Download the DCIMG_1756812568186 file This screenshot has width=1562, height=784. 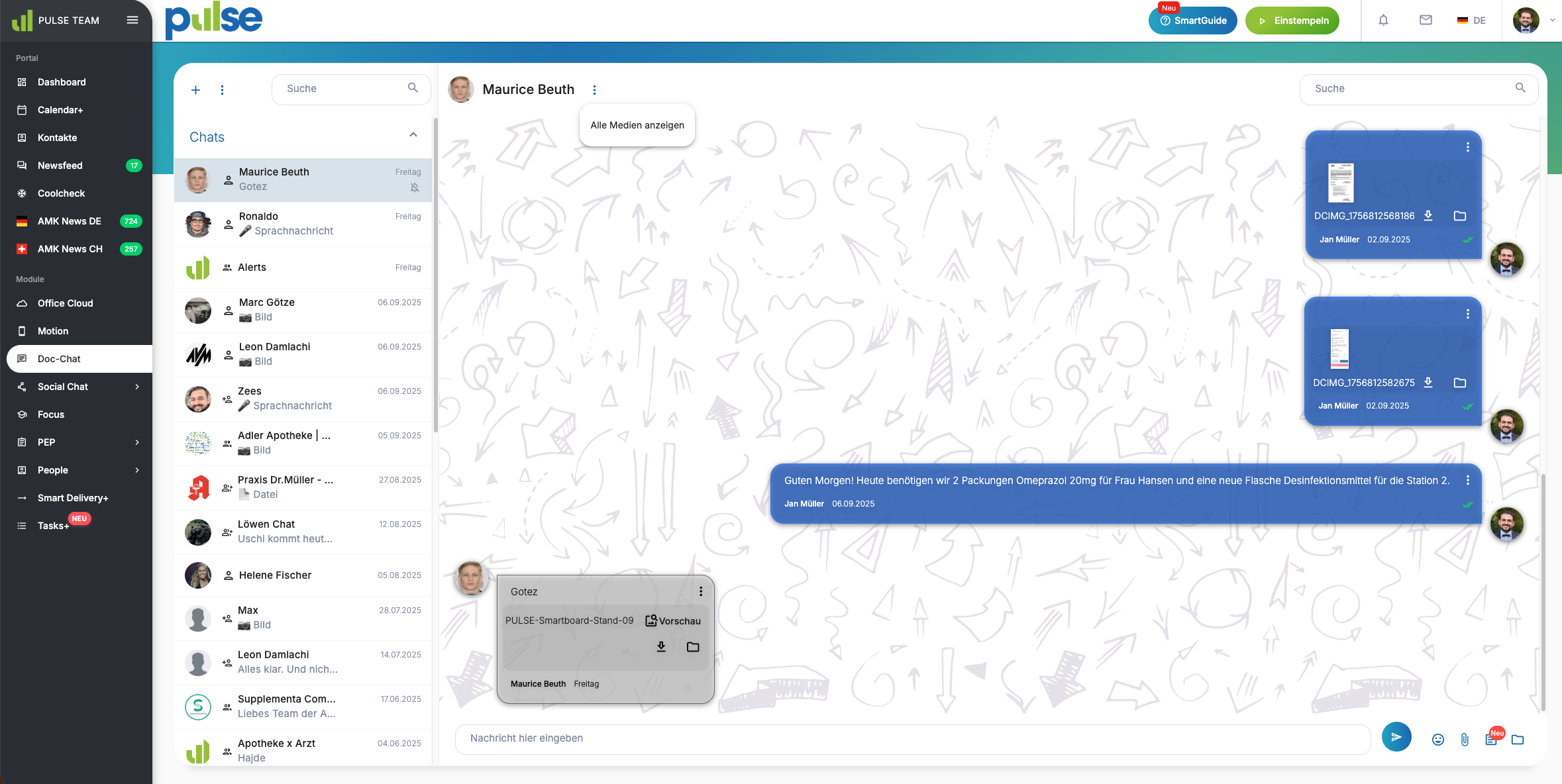pos(1429,216)
